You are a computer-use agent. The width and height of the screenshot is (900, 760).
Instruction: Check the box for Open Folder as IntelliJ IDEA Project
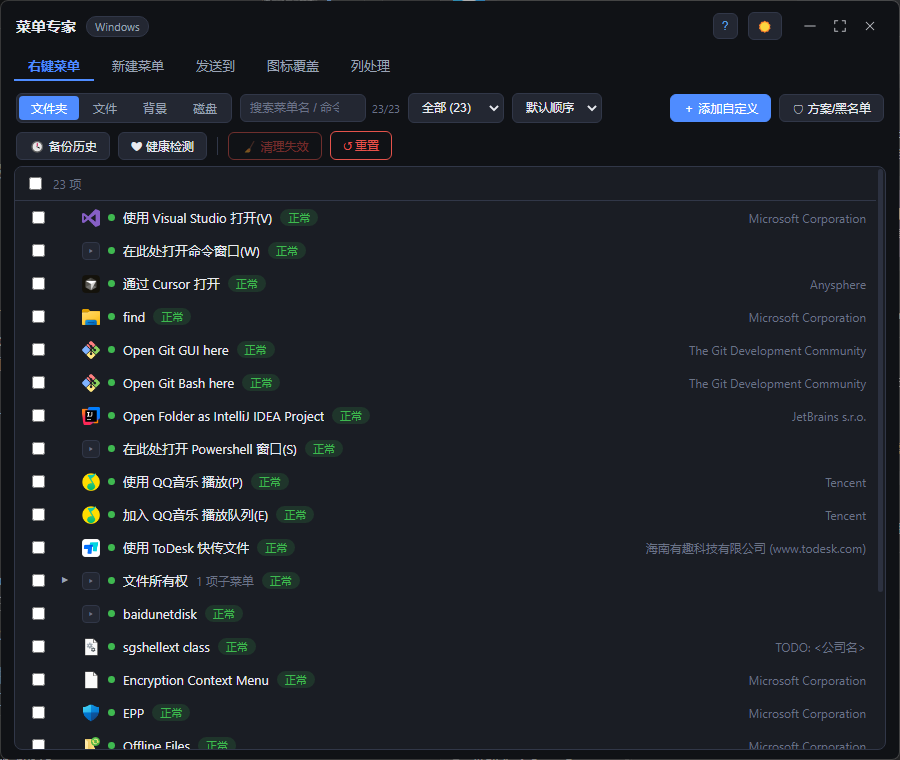38,416
